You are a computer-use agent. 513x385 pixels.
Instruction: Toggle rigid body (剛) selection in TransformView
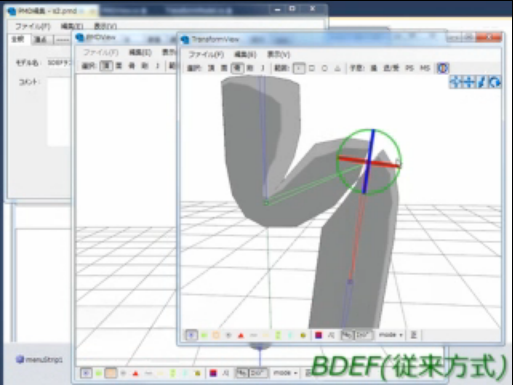[250, 68]
